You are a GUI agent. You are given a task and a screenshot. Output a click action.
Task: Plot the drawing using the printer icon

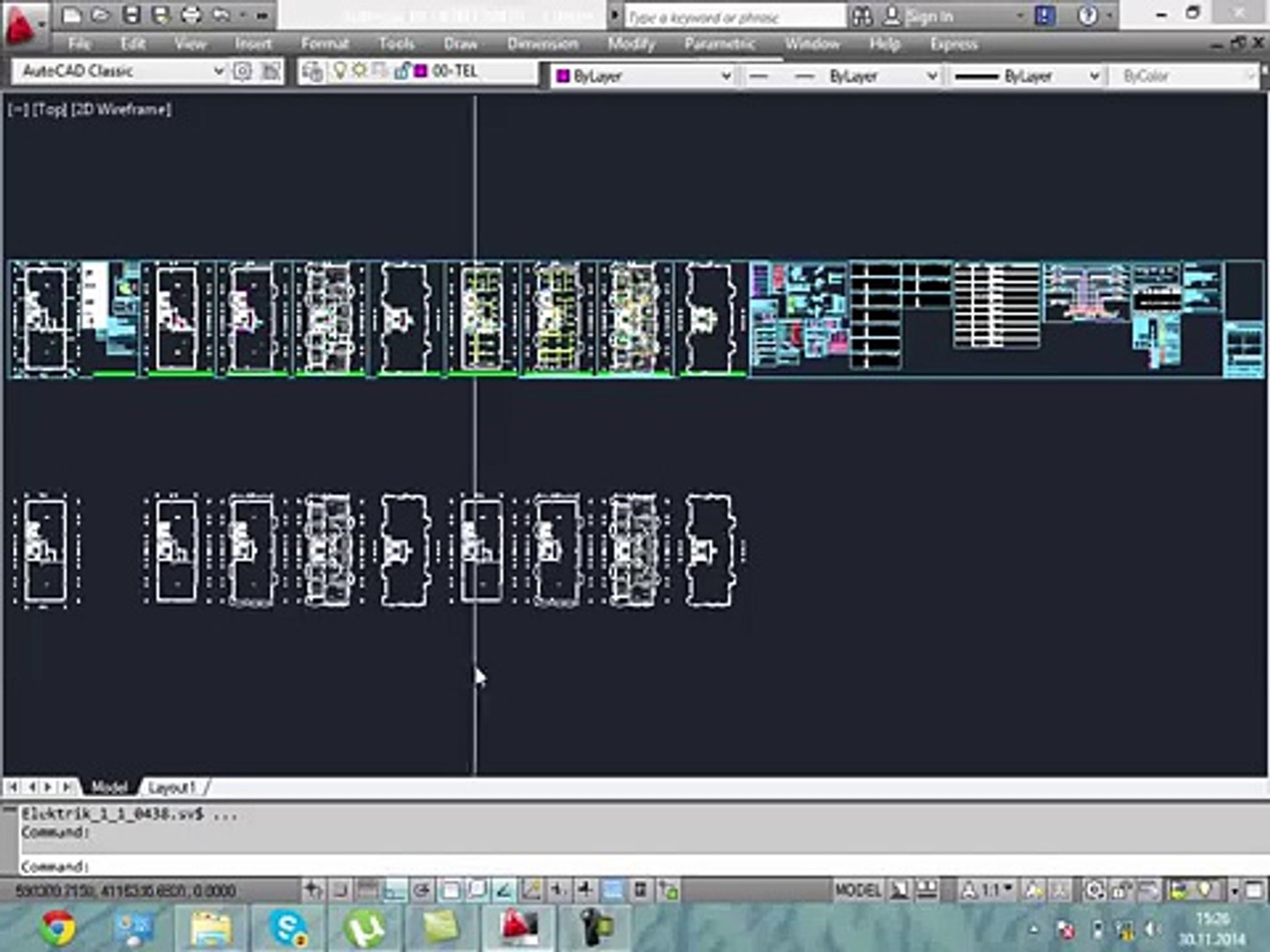(190, 15)
